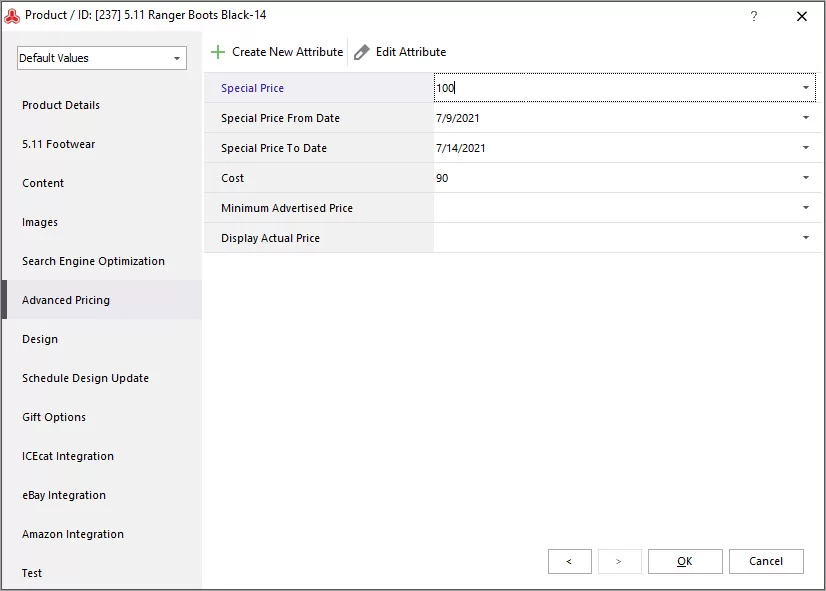Select the Images sidebar item
The height and width of the screenshot is (591, 826).
point(40,222)
